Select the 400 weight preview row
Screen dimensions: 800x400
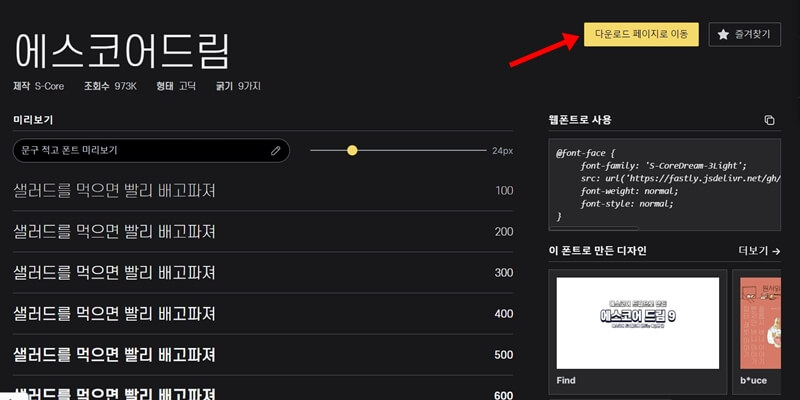coord(263,314)
